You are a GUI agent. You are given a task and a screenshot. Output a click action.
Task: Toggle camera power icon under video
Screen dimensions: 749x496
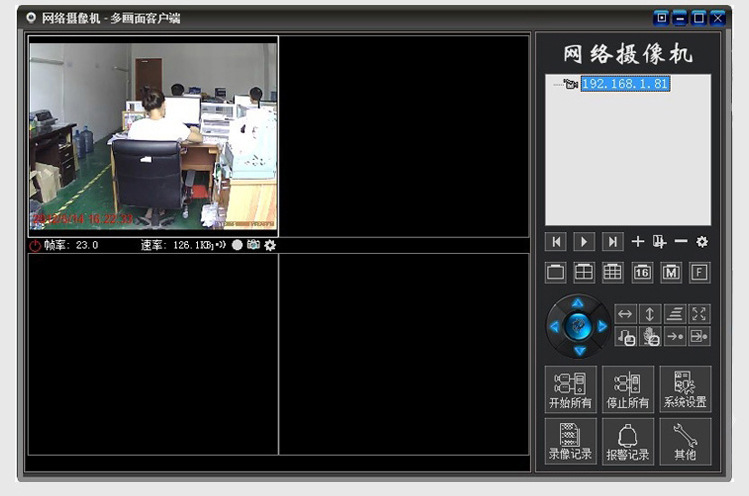pos(35,246)
